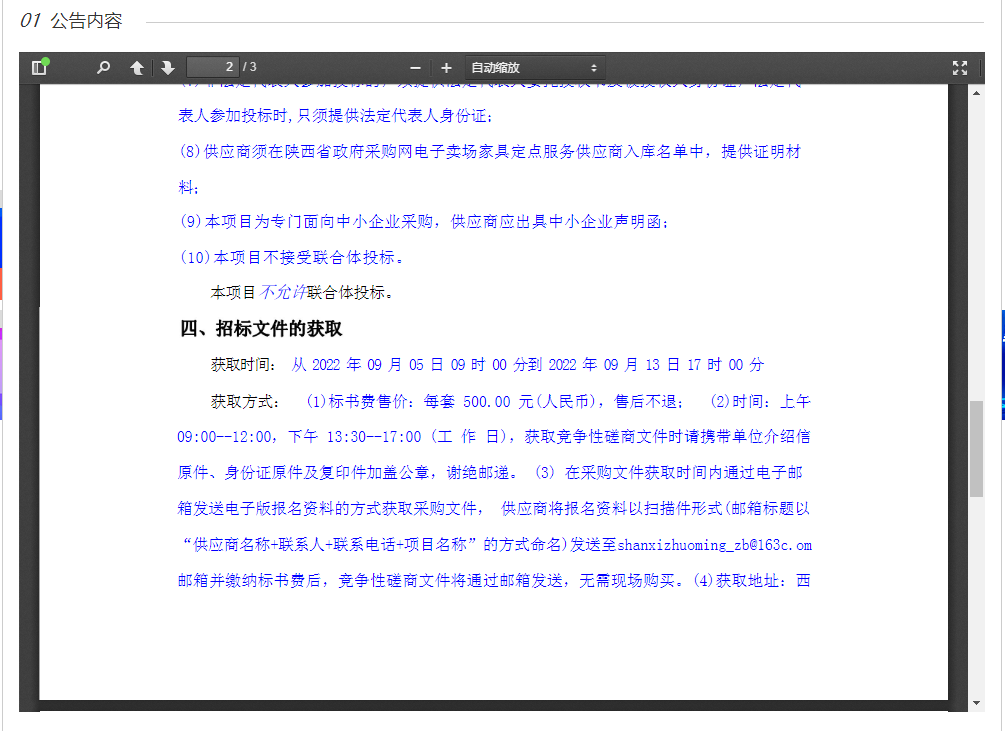Click the italic 不允许 text

click(283, 293)
